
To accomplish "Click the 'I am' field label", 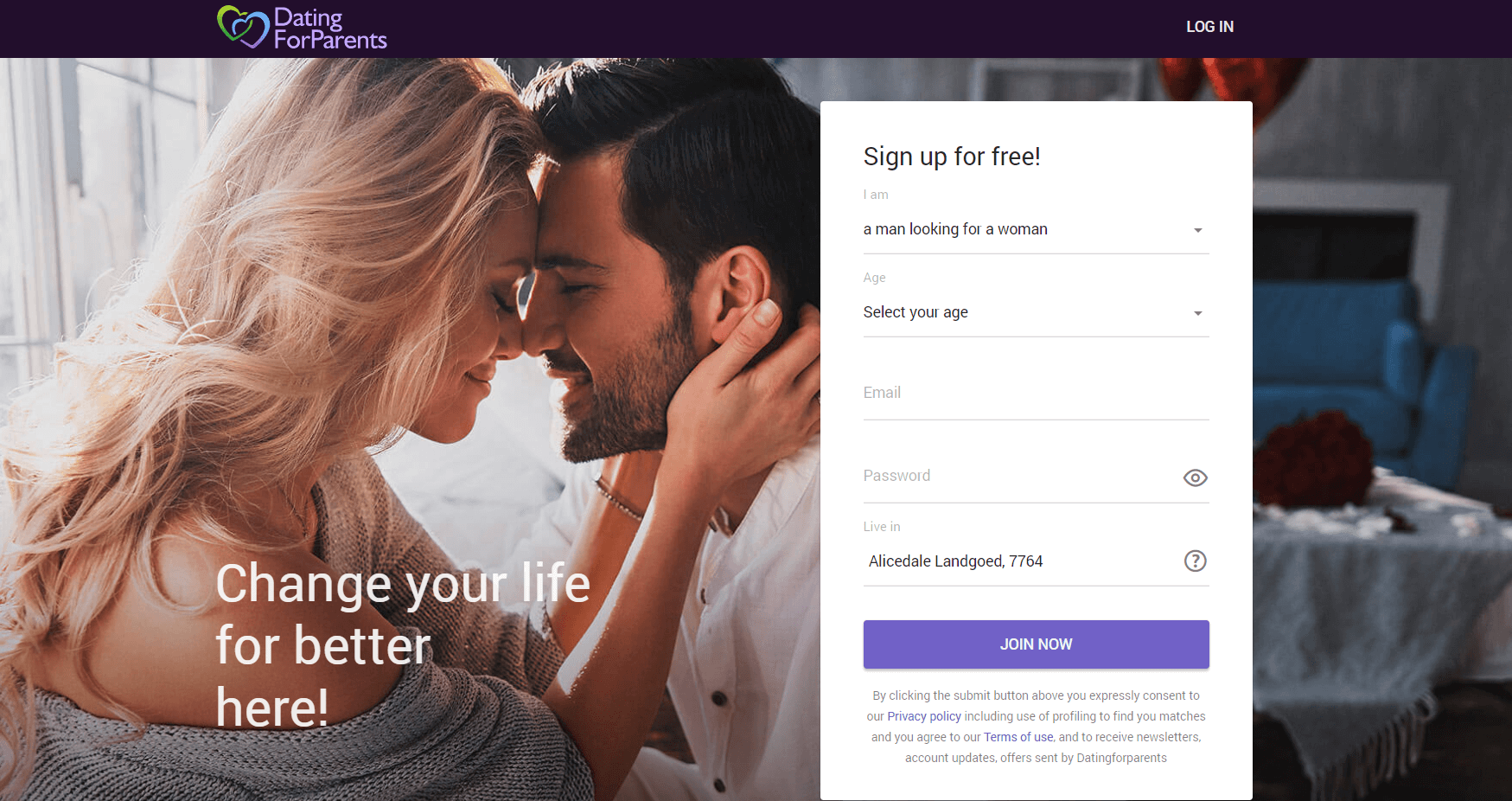I will coord(876,195).
